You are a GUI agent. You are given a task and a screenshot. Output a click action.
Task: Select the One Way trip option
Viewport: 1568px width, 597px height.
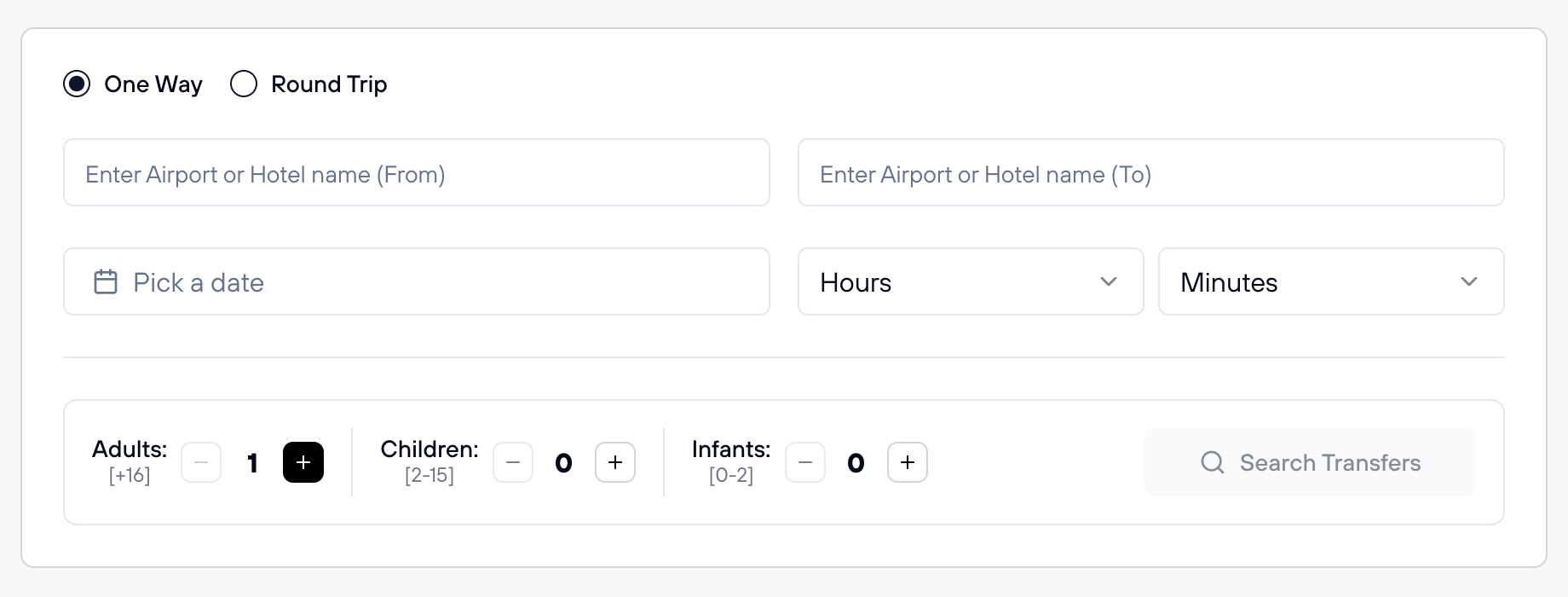coord(77,84)
